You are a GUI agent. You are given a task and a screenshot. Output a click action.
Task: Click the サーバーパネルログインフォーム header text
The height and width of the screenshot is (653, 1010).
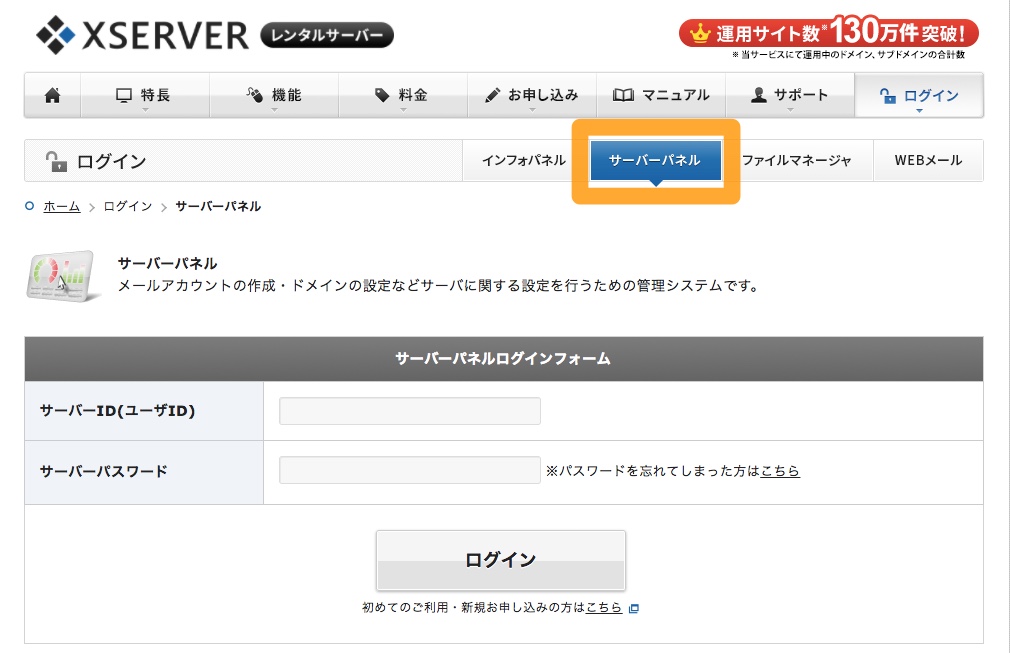[x=503, y=359]
